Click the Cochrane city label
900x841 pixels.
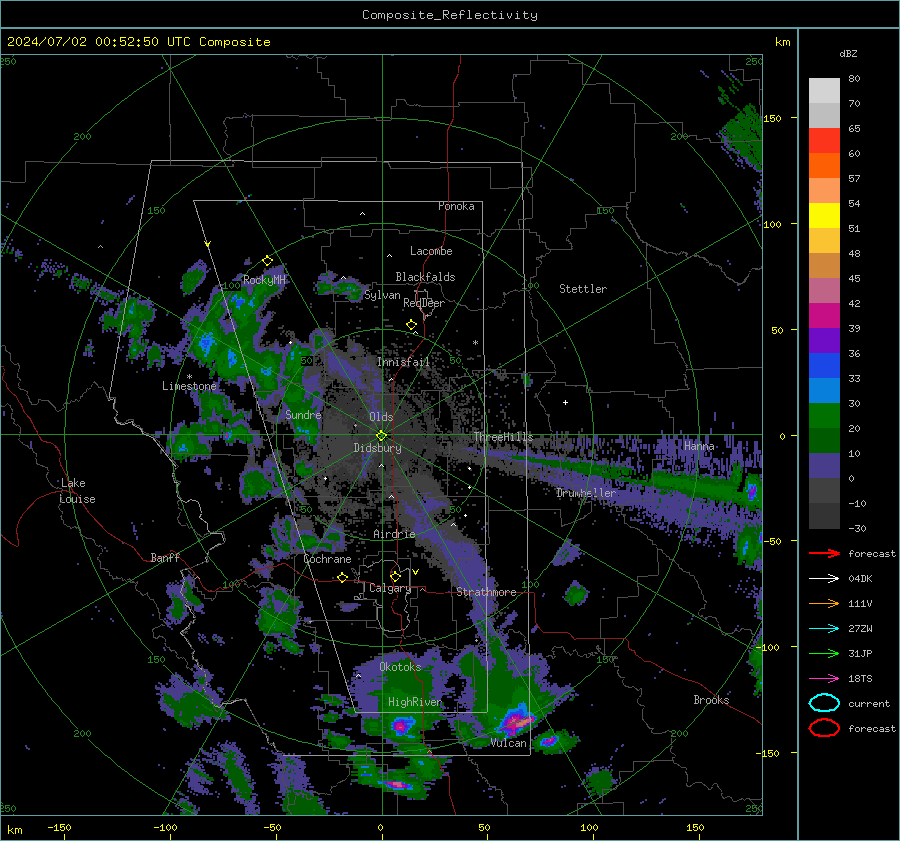(x=327, y=559)
